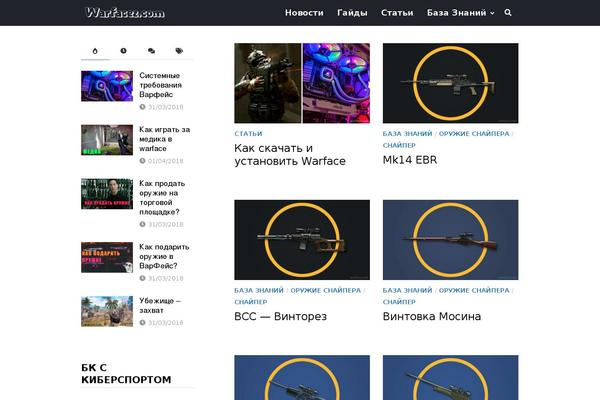The image size is (600, 400).
Task: Click the Как скачать Warface article image
Action: coord(302,83)
